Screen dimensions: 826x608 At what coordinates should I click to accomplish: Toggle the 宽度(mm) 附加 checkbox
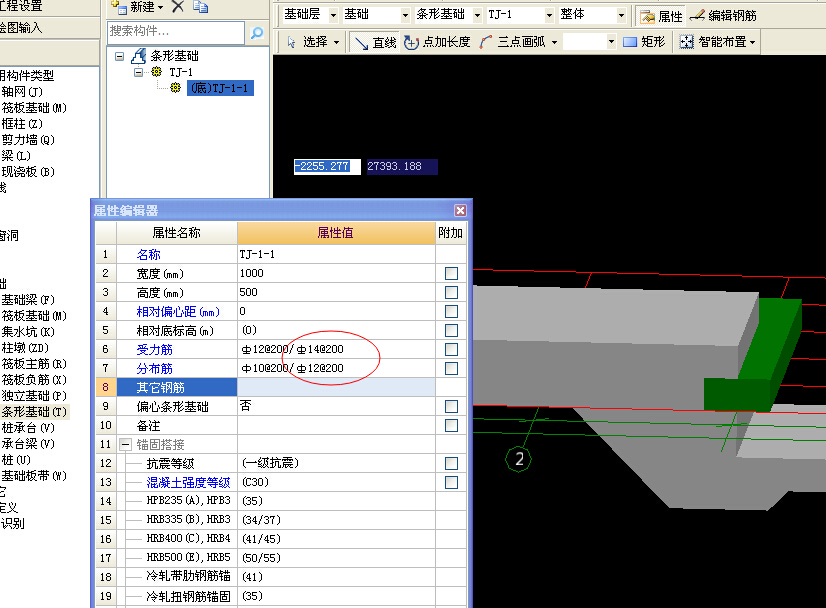(x=451, y=273)
